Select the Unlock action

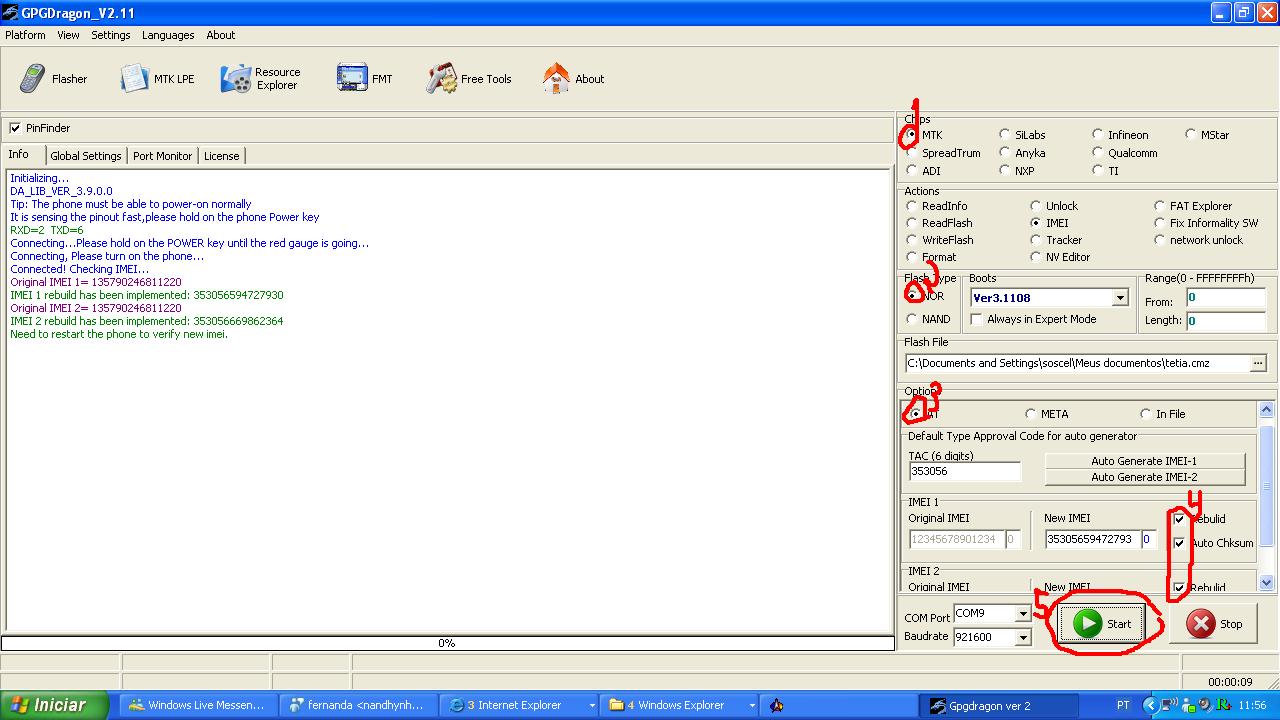point(1035,206)
